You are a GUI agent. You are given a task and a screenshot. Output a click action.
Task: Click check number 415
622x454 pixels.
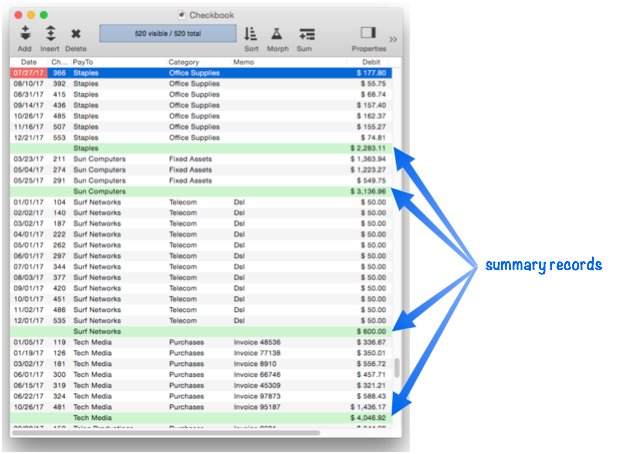60,94
